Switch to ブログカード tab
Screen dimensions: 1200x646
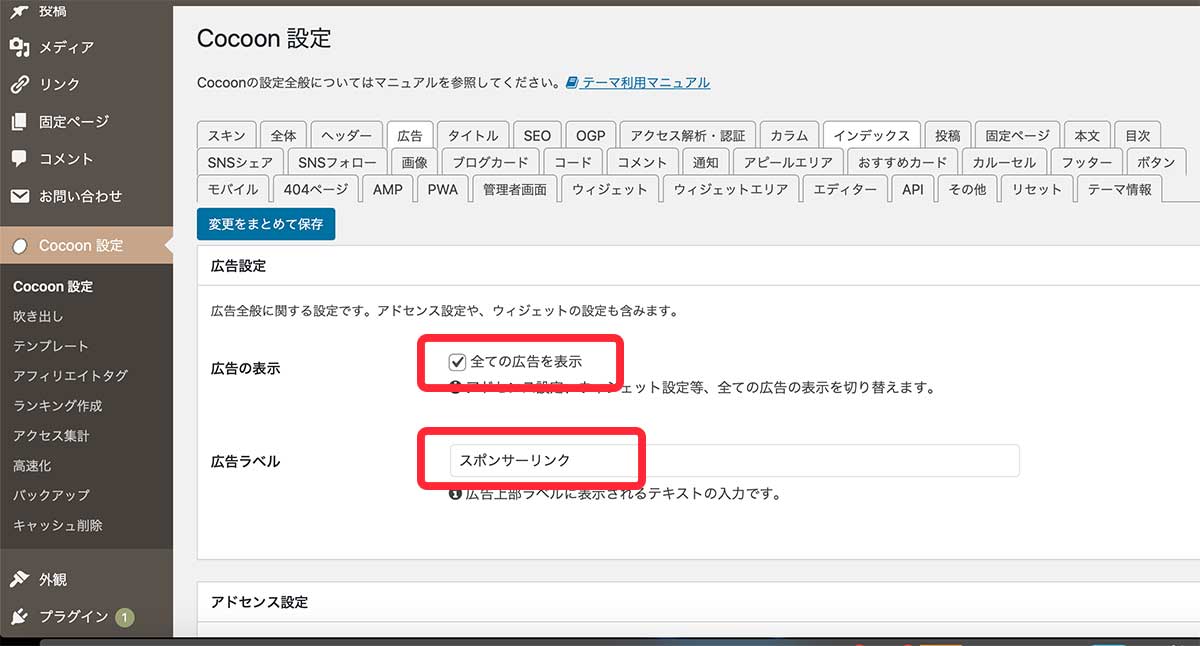pos(490,162)
